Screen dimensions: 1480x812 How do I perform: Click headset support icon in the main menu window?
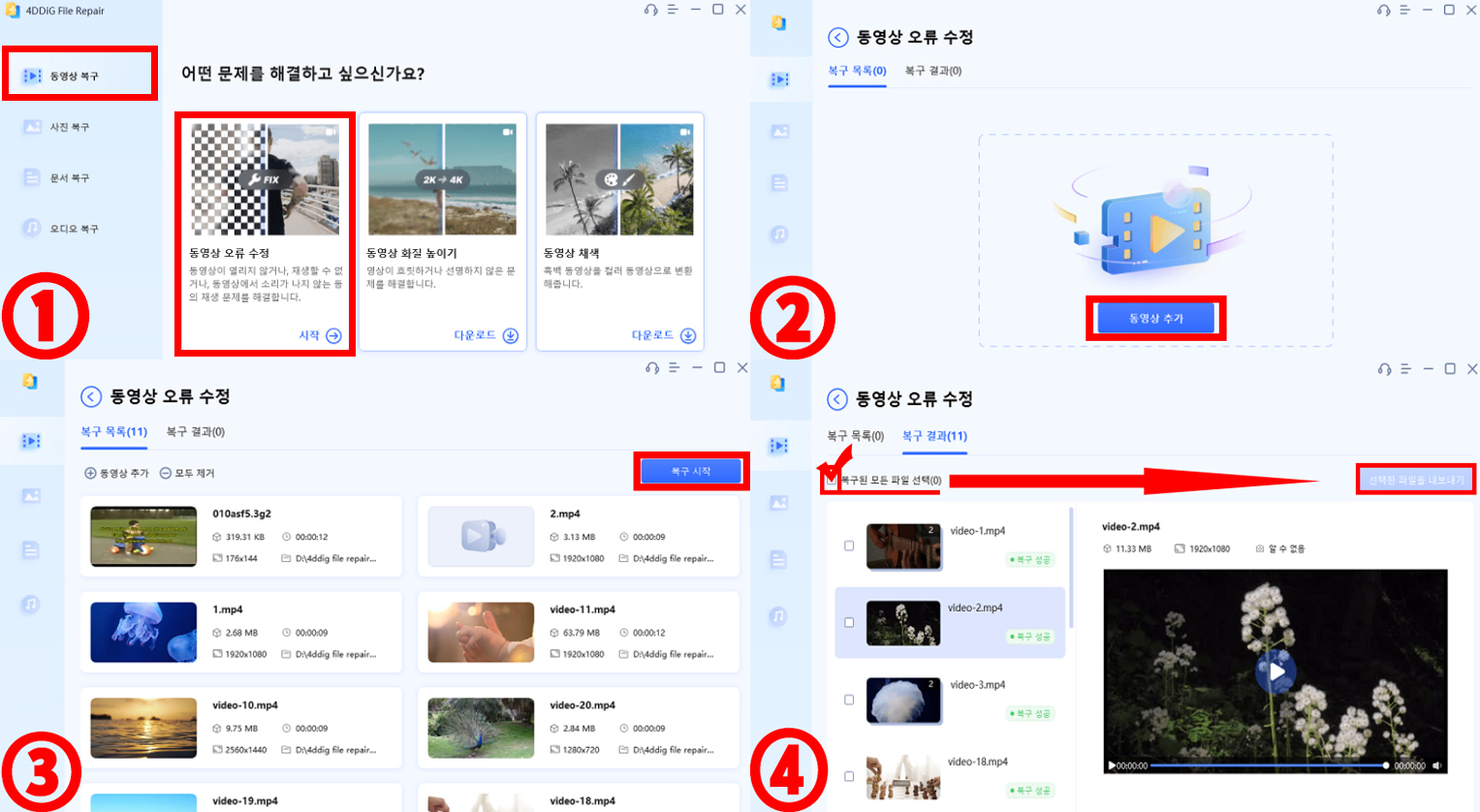[x=650, y=10]
